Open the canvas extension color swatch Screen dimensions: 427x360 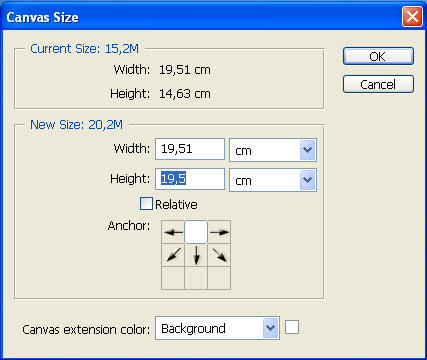click(292, 327)
